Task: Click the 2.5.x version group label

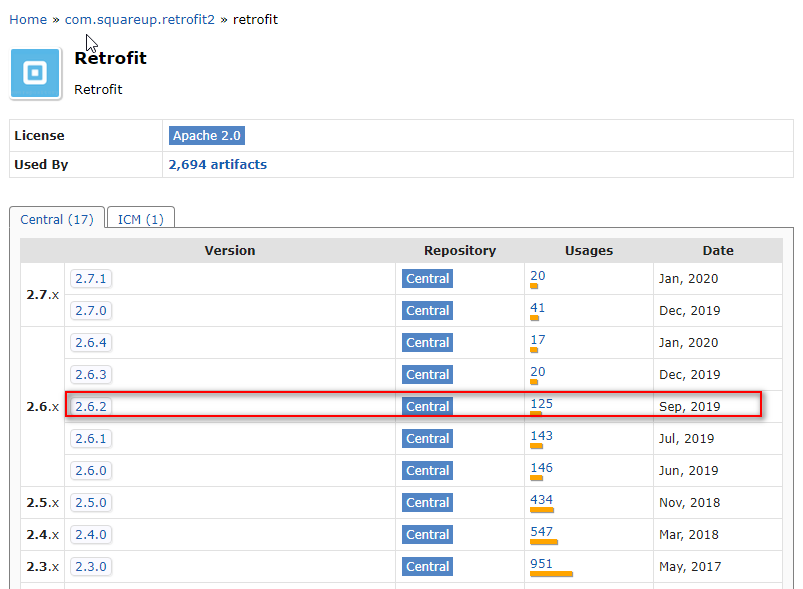Action: pos(43,502)
